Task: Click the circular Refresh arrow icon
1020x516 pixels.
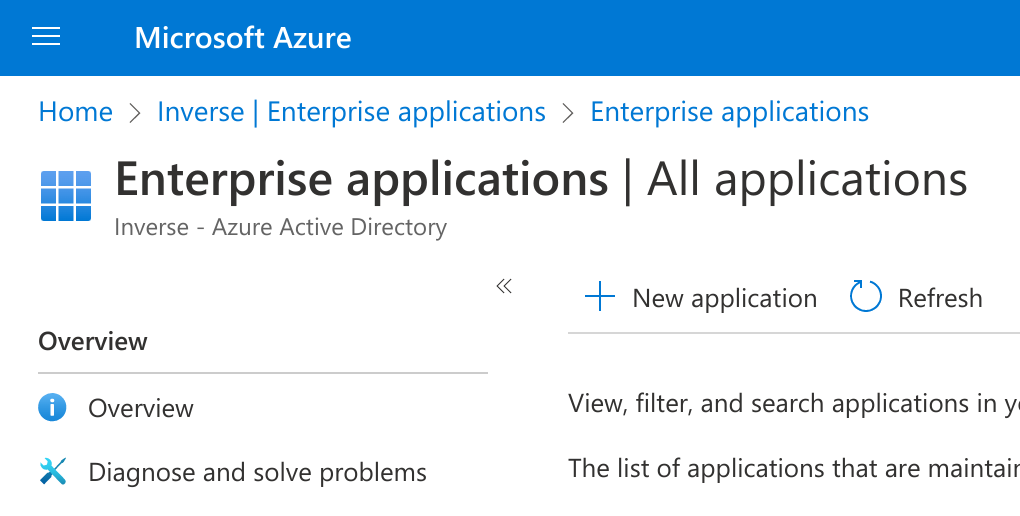Action: click(x=865, y=297)
